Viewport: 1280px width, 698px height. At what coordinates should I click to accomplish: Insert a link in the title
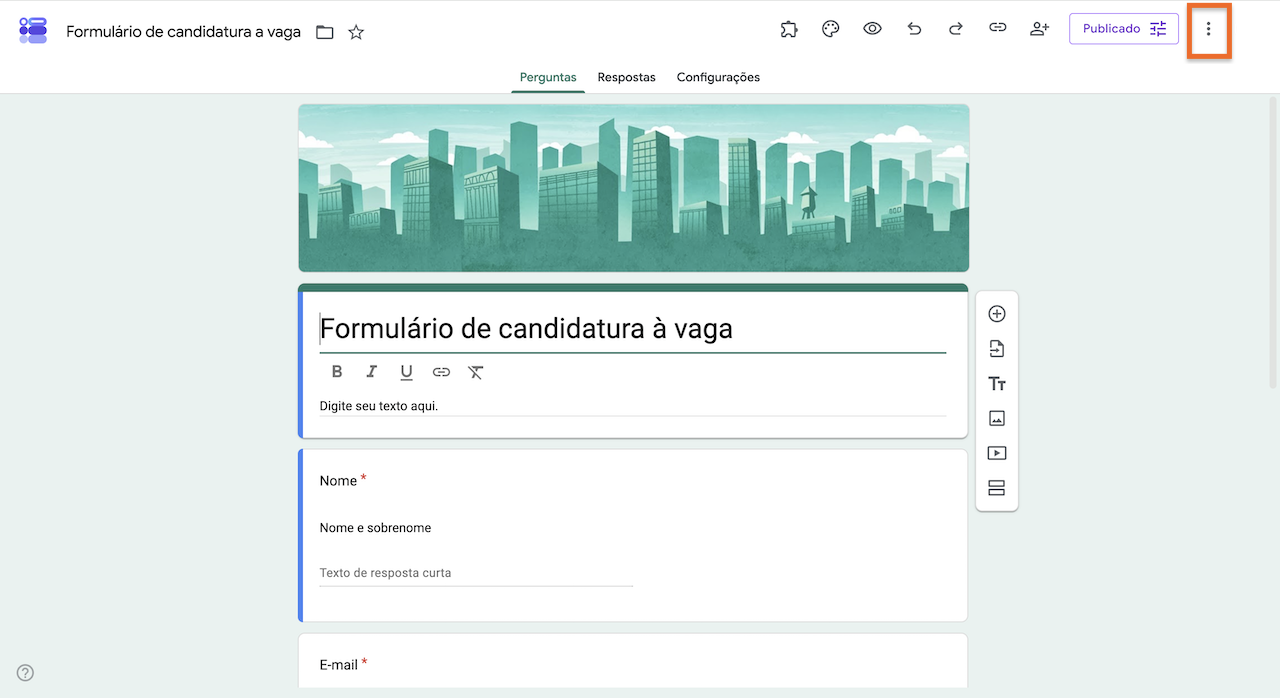coord(441,372)
